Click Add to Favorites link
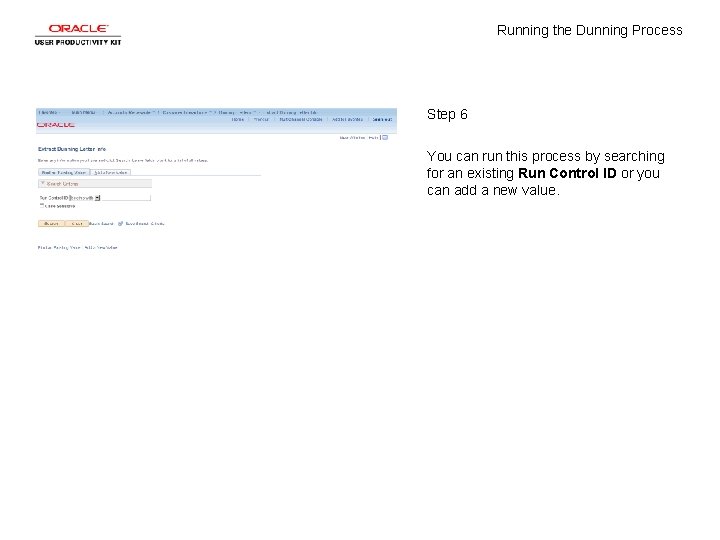The width and height of the screenshot is (720, 540). point(347,119)
